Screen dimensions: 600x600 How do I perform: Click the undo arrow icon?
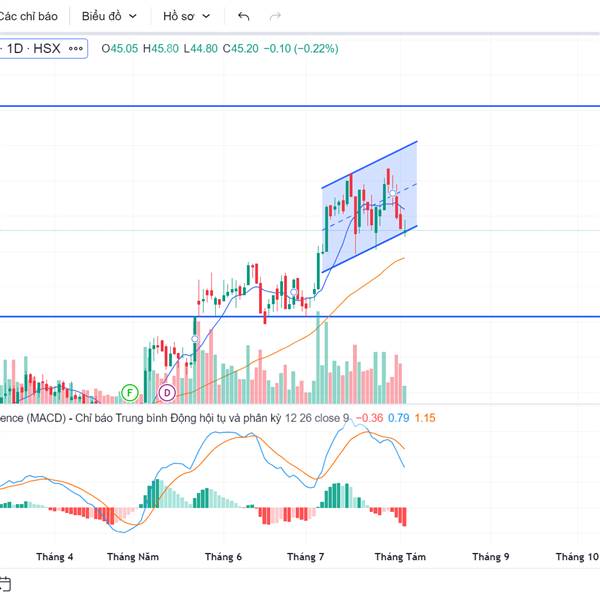coord(243,16)
